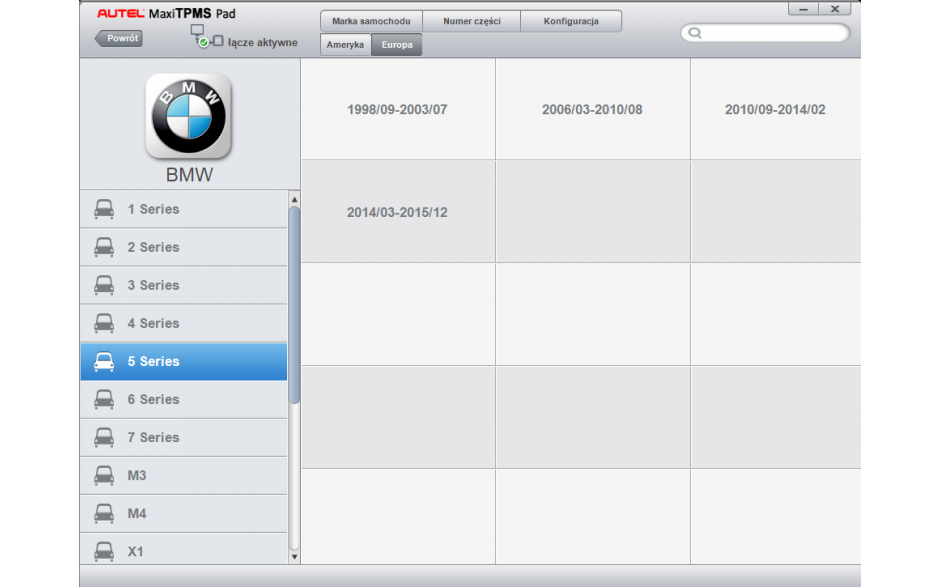The width and height of the screenshot is (940, 587).
Task: Click the car icon beside 6 Series
Action: [x=104, y=399]
